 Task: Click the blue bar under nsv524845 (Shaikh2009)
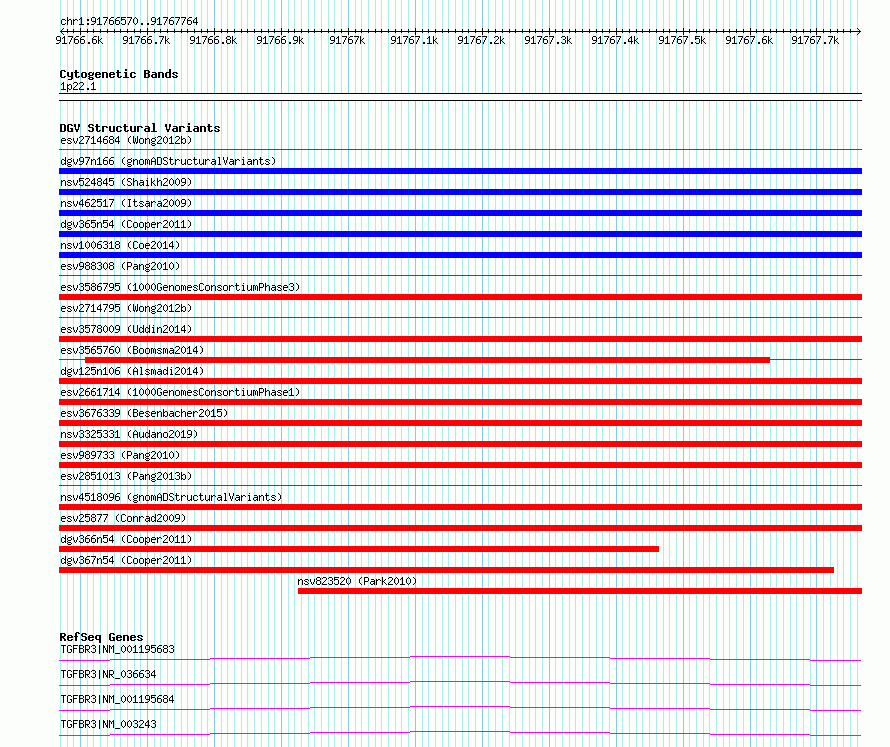pos(460,192)
